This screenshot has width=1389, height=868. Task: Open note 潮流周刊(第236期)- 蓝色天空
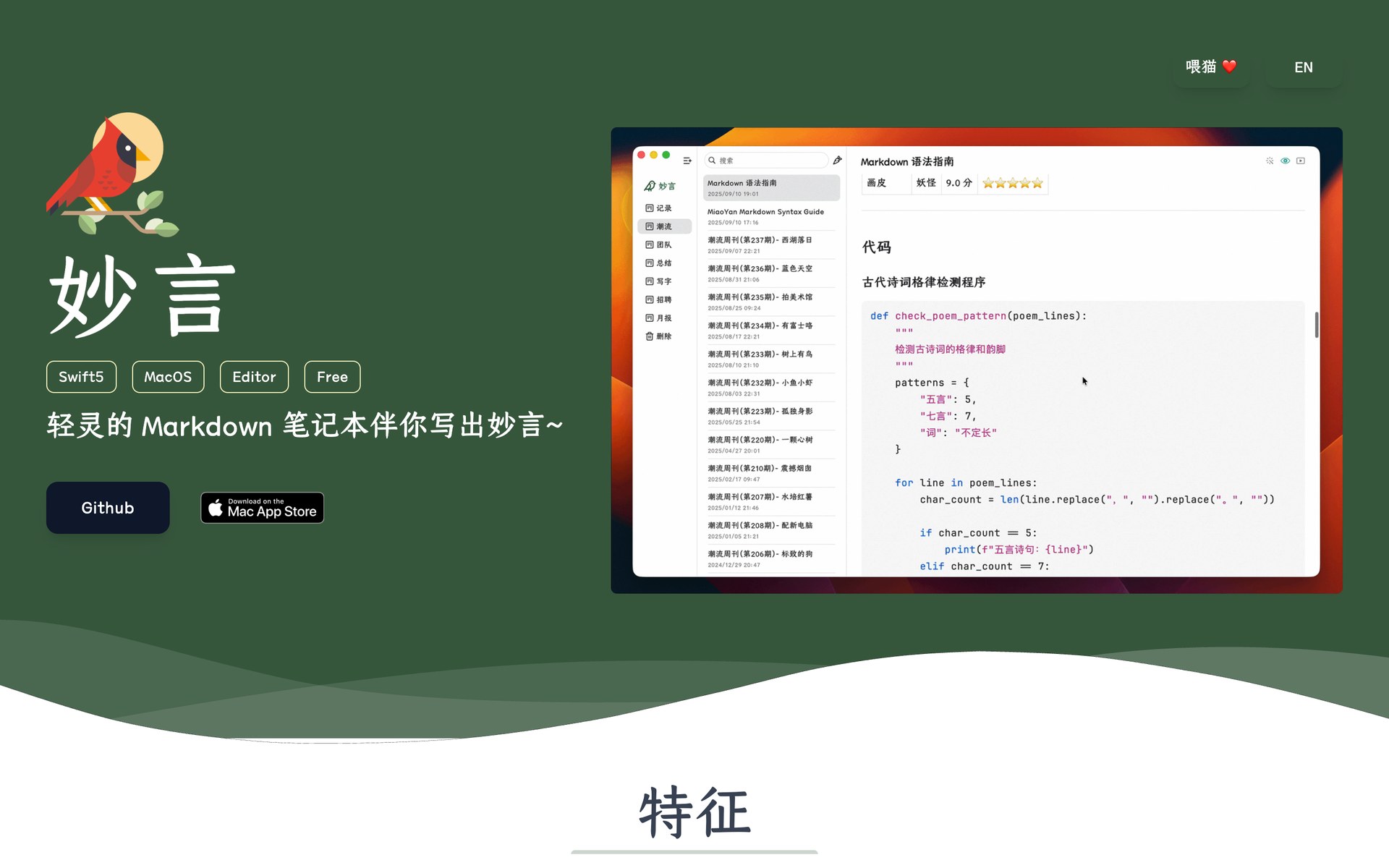pos(771,273)
